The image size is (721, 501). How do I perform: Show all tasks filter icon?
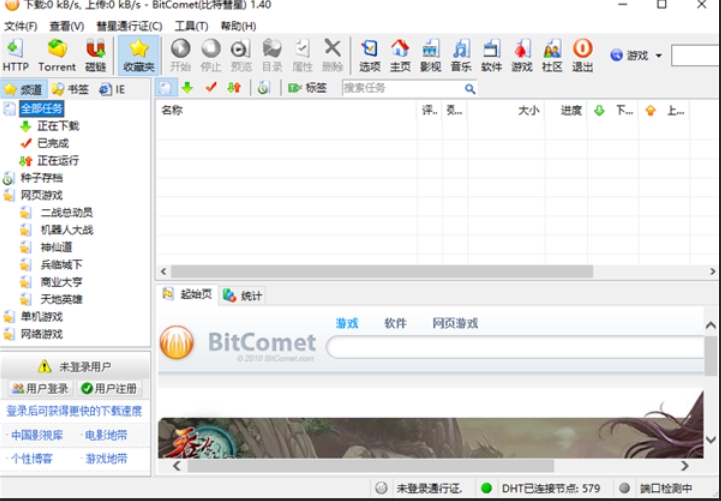pos(166,87)
